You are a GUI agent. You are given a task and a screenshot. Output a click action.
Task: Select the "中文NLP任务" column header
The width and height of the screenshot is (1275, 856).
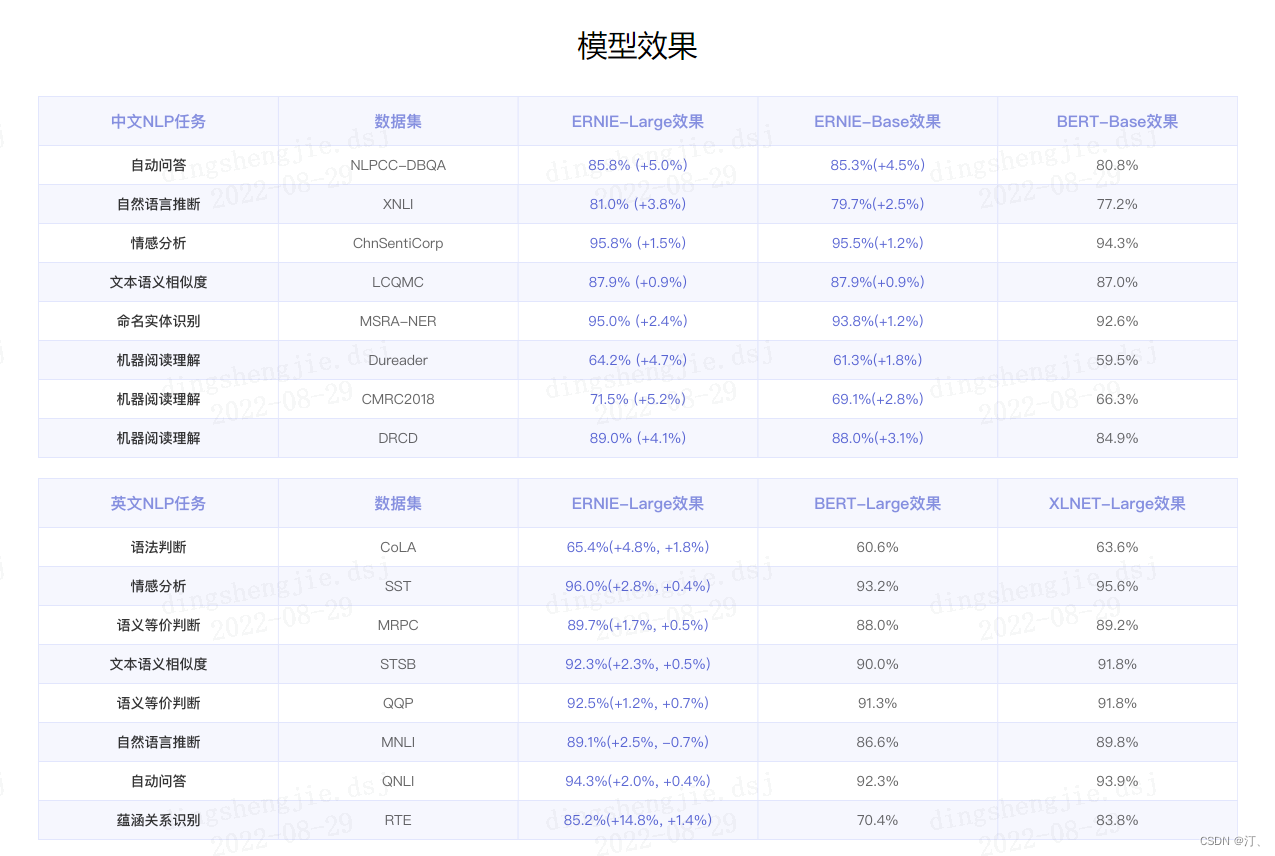tap(158, 121)
